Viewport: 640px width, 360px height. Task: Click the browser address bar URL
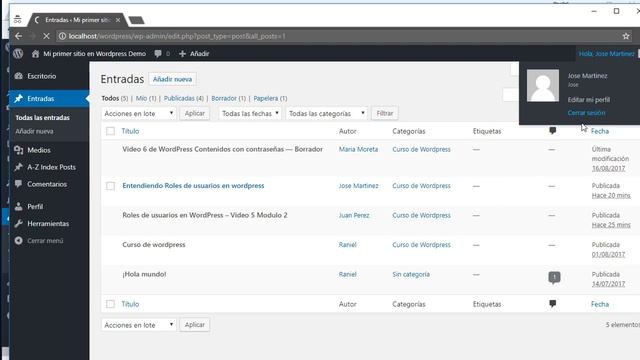click(x=177, y=36)
